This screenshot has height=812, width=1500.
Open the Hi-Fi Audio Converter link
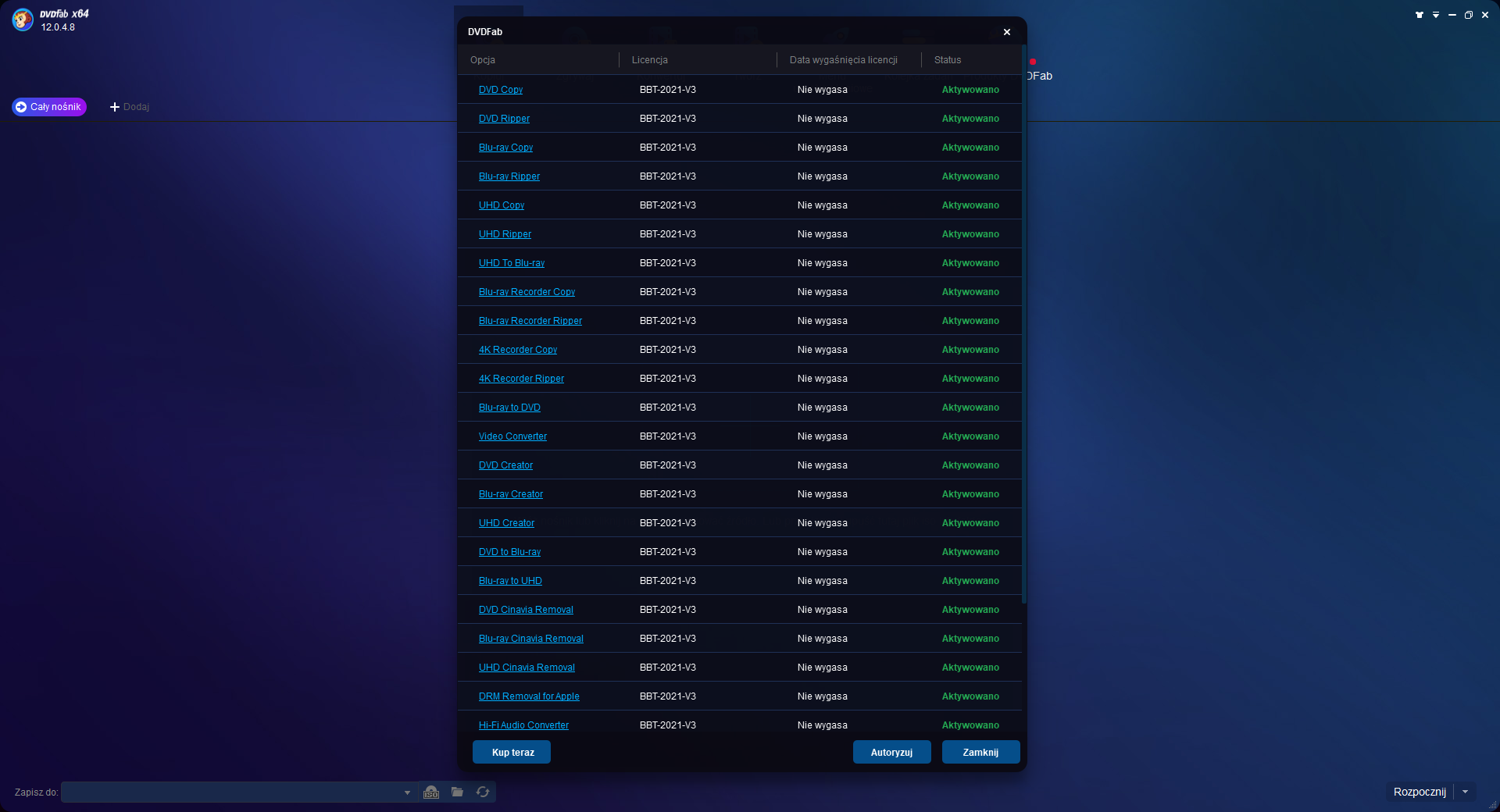(x=523, y=725)
